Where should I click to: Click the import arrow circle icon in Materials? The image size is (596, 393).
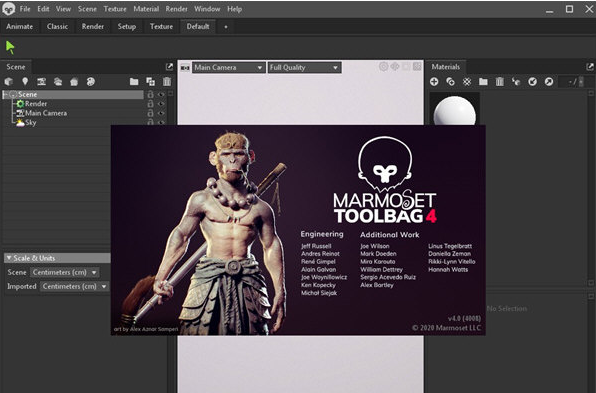click(532, 81)
